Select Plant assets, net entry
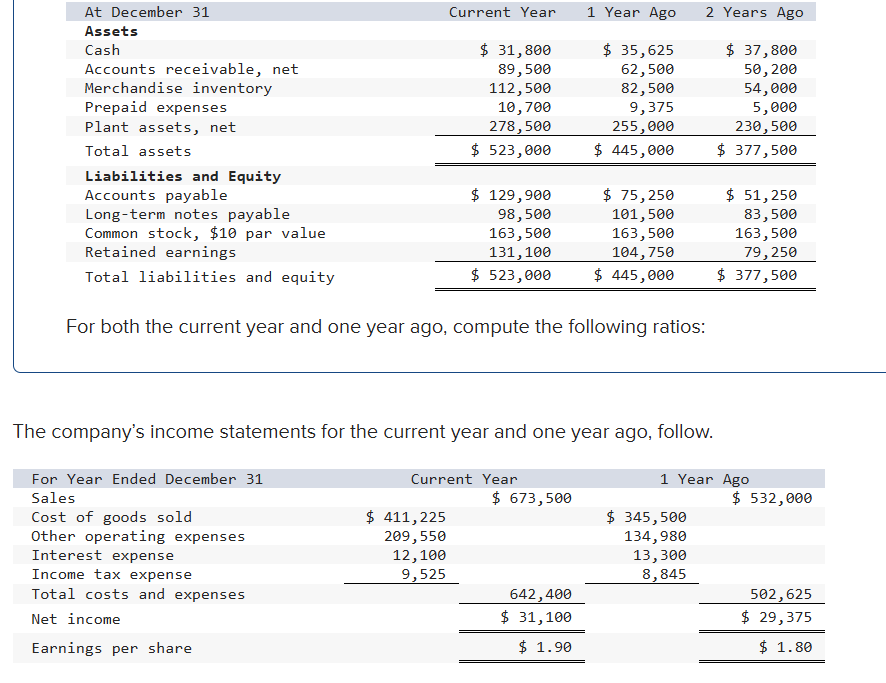This screenshot has width=886, height=683. point(148,125)
